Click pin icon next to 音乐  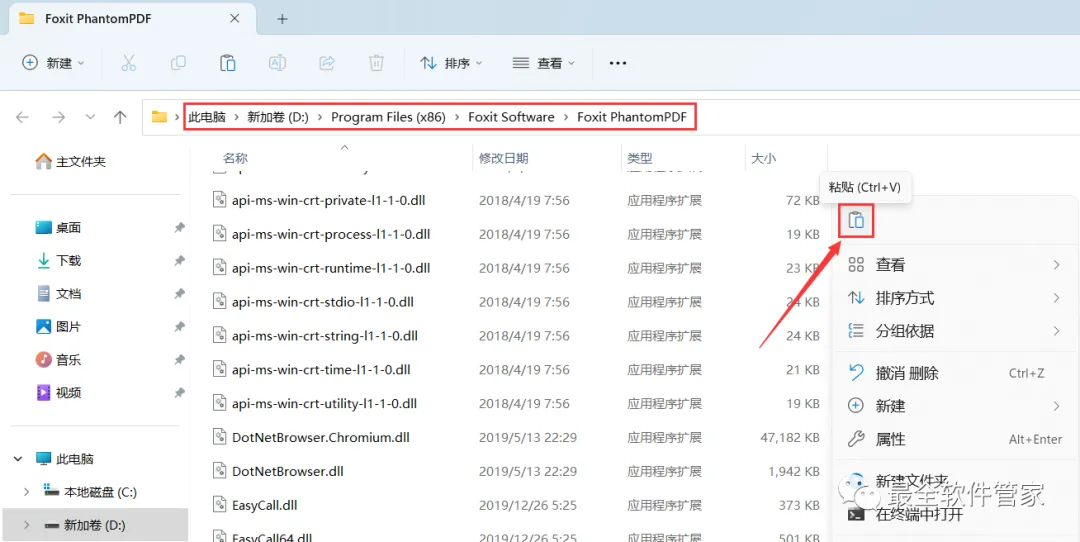coord(179,359)
